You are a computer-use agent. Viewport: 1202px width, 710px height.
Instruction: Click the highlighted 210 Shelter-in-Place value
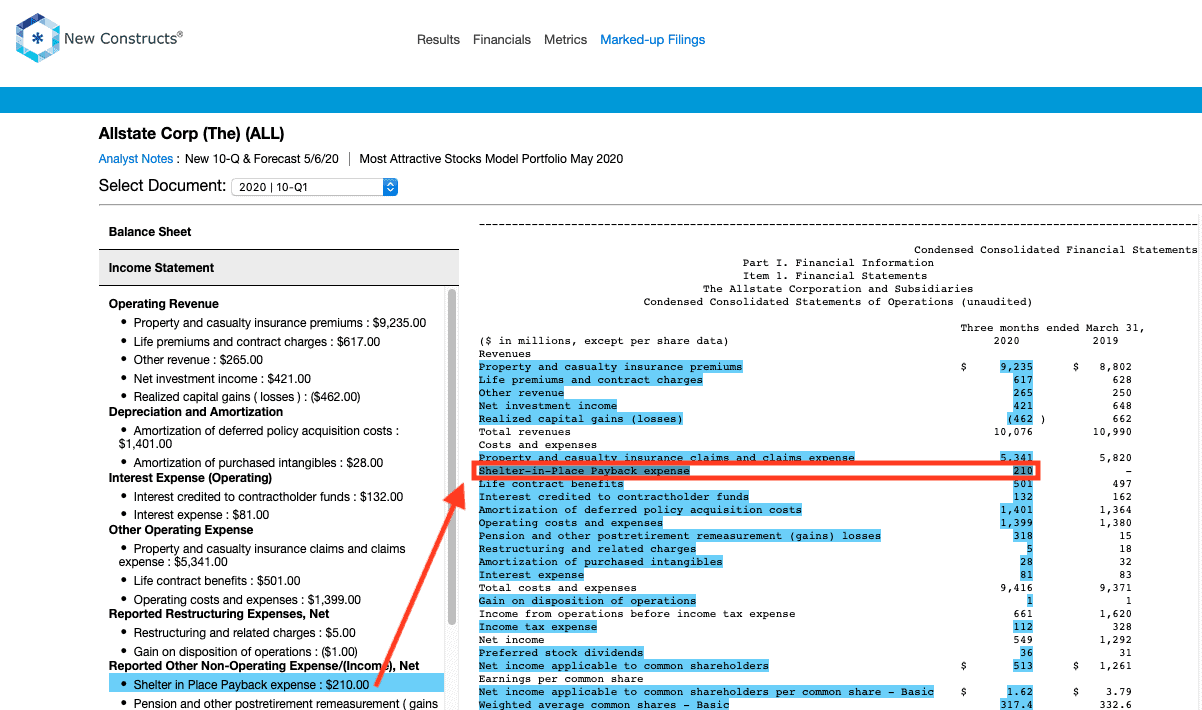pos(1023,471)
